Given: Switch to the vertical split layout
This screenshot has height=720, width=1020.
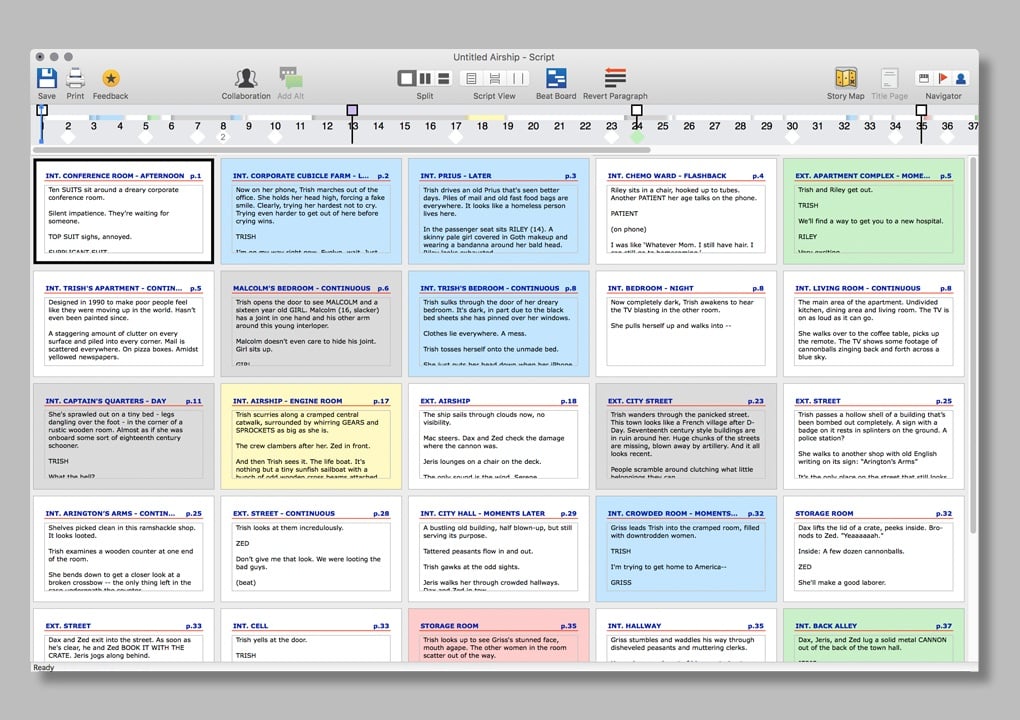Looking at the screenshot, I should (425, 78).
